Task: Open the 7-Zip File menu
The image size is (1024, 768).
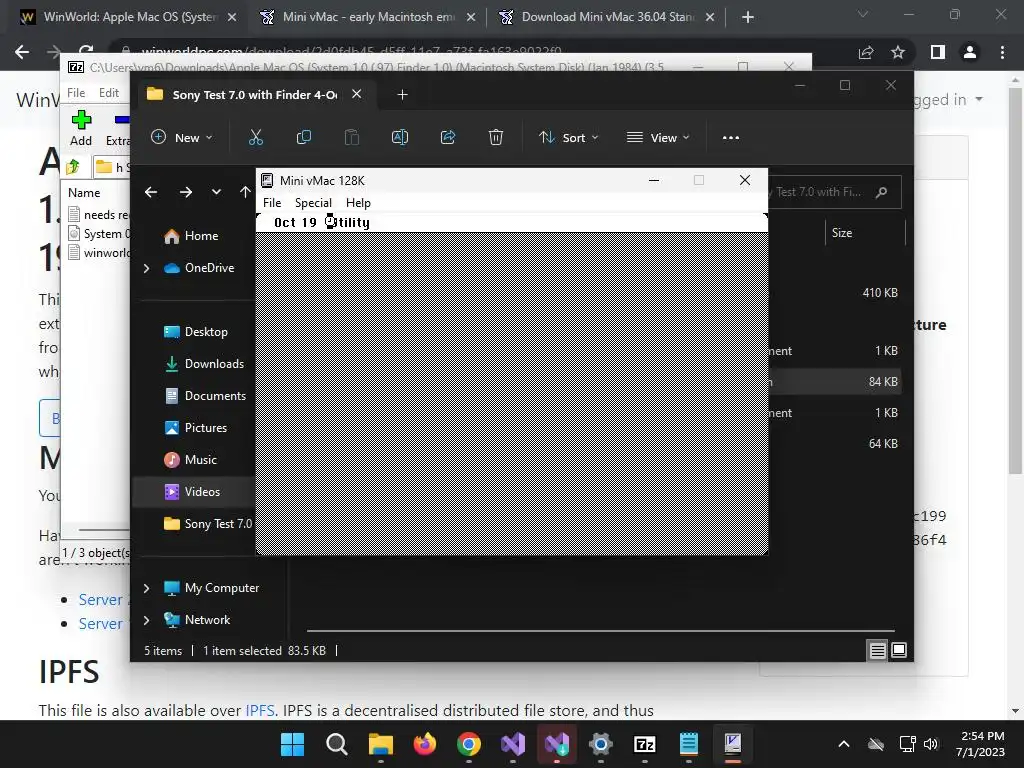Action: pos(76,93)
